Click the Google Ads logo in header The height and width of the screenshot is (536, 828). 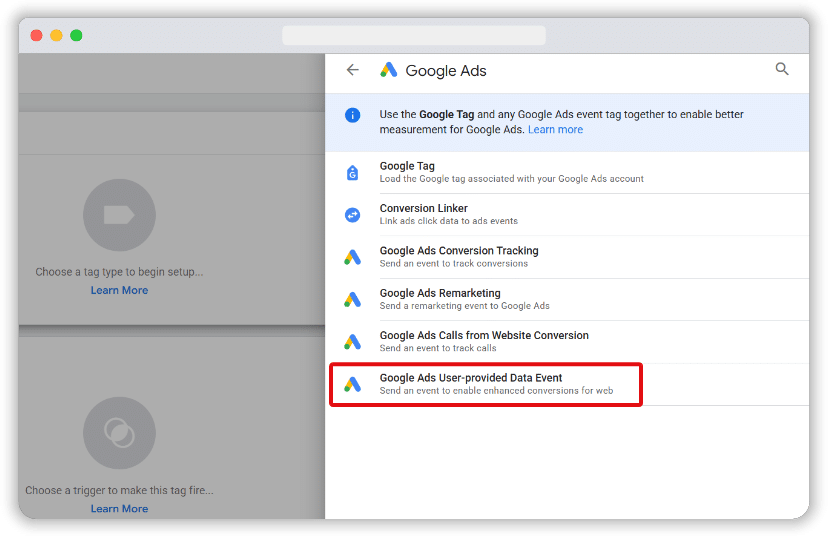pyautogui.click(x=389, y=70)
